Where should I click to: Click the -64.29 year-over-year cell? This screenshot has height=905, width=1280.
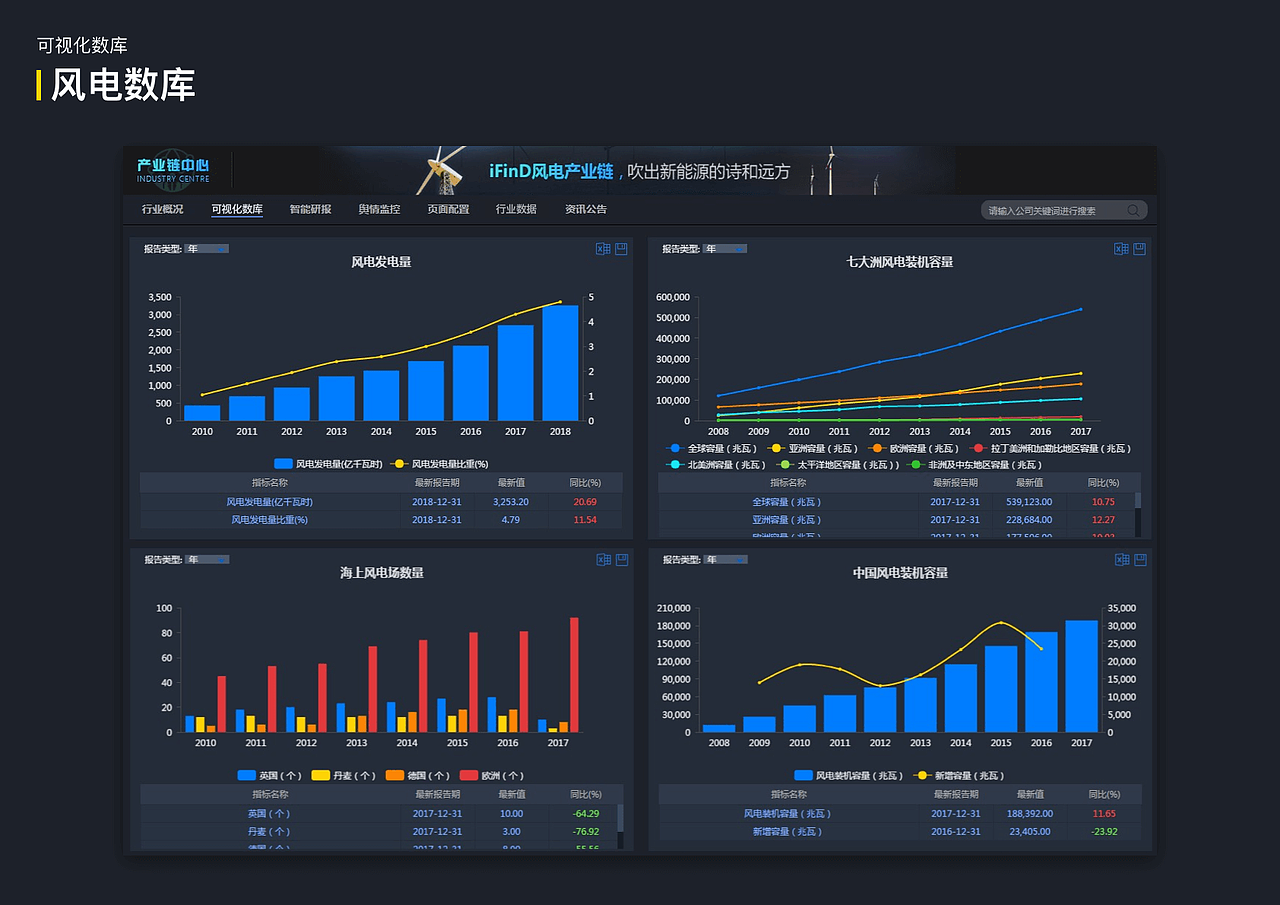coord(585,813)
